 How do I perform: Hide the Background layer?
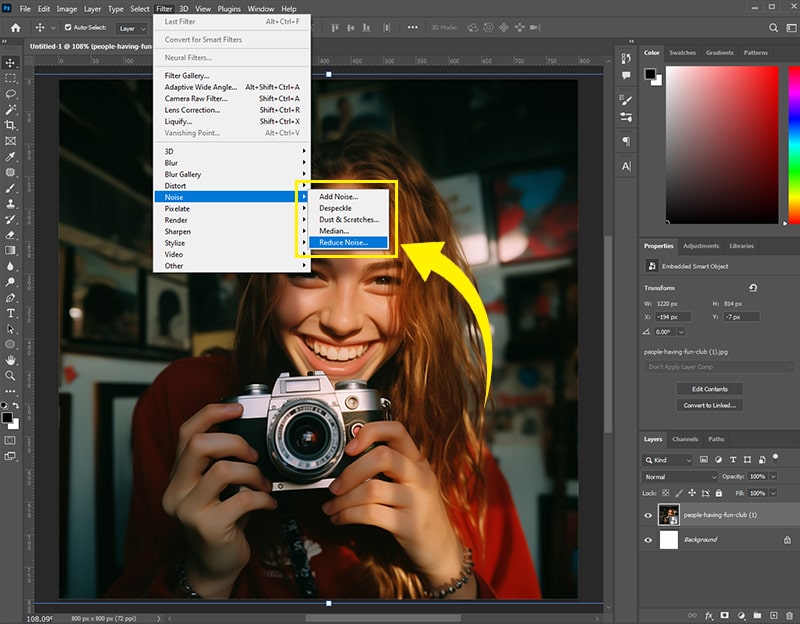[x=648, y=540]
